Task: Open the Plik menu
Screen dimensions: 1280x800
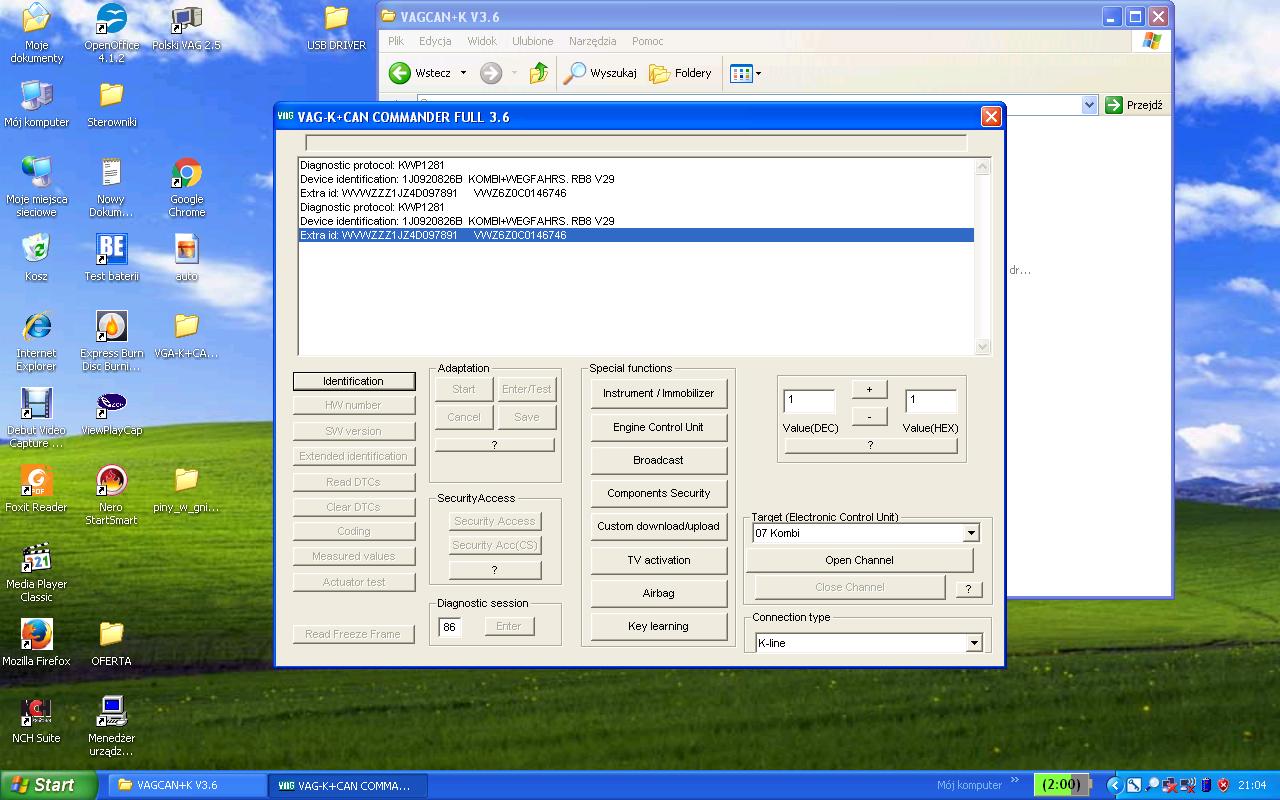Action: [396, 41]
